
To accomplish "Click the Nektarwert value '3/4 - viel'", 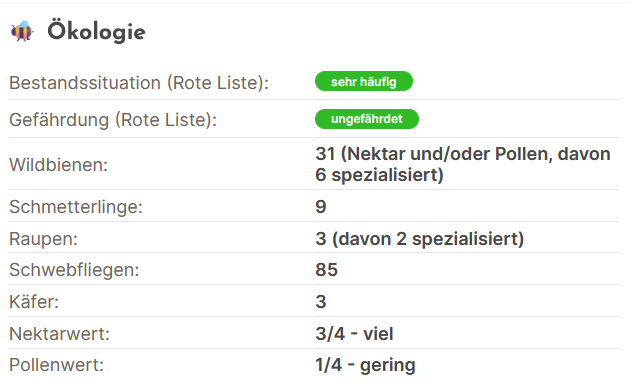I will click(x=354, y=334).
